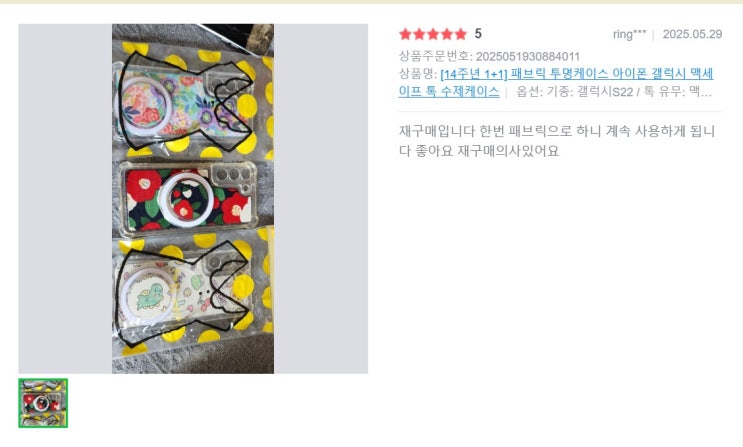Open the green-bordered review photo thumbnail
Viewport: 743px width, 447px height.
43,403
